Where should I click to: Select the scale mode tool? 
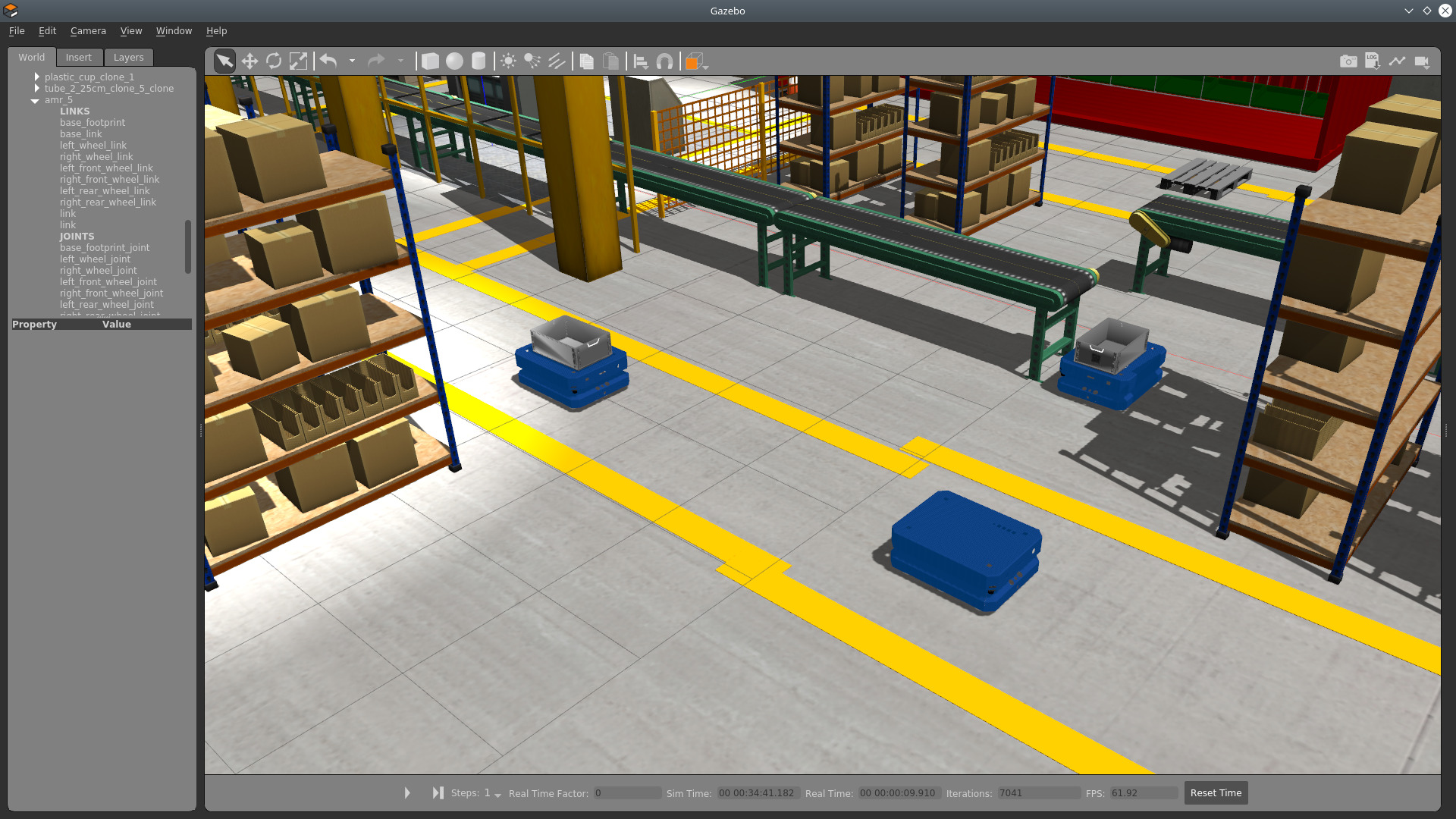(x=298, y=61)
